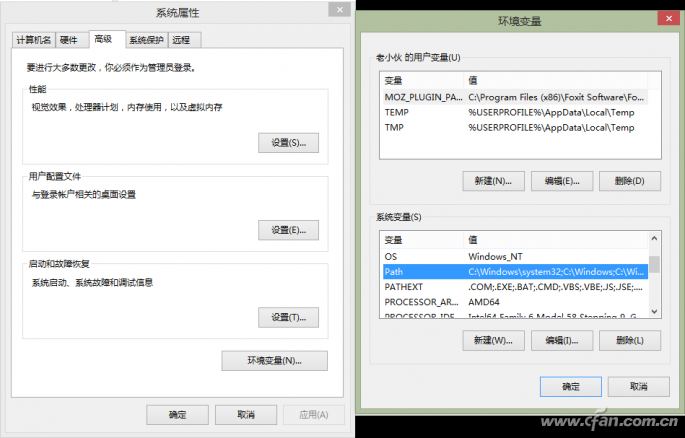Click the 环境变量(N)... button
The height and width of the screenshot is (438, 685).
(274, 361)
